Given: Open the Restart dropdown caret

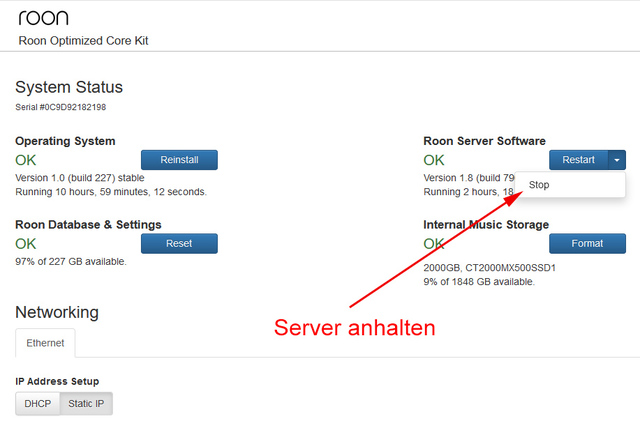Looking at the screenshot, I should pos(617,160).
